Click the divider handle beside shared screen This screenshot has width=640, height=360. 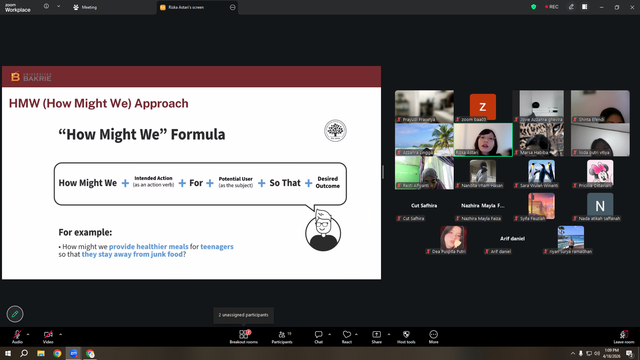pyautogui.click(x=383, y=172)
